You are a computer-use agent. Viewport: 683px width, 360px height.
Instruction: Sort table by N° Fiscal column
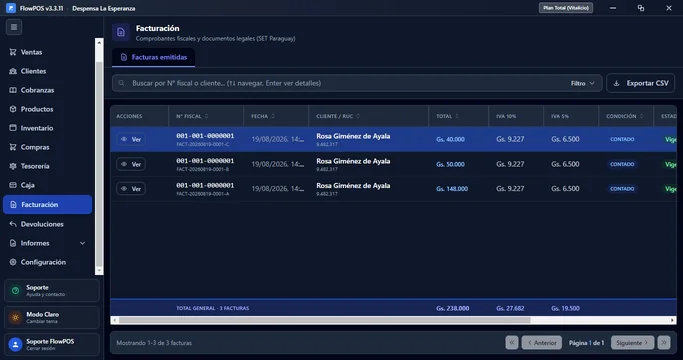click(192, 116)
